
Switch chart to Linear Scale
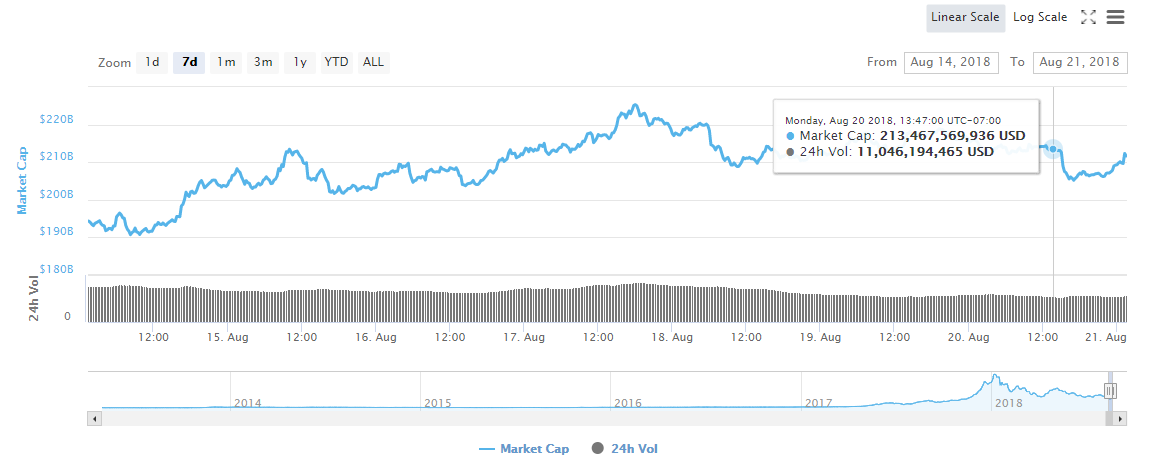pyautogui.click(x=965, y=17)
